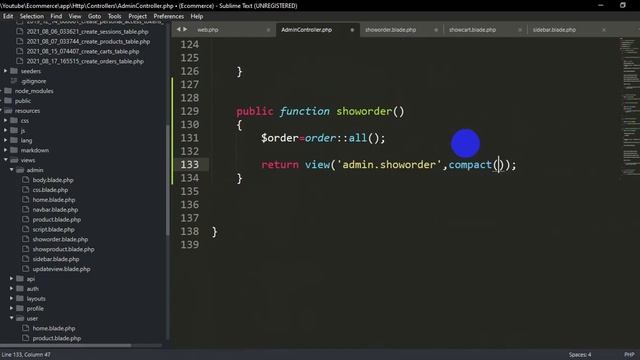Expand the api folder
Screen dimensions: 640x360
coord(12,279)
